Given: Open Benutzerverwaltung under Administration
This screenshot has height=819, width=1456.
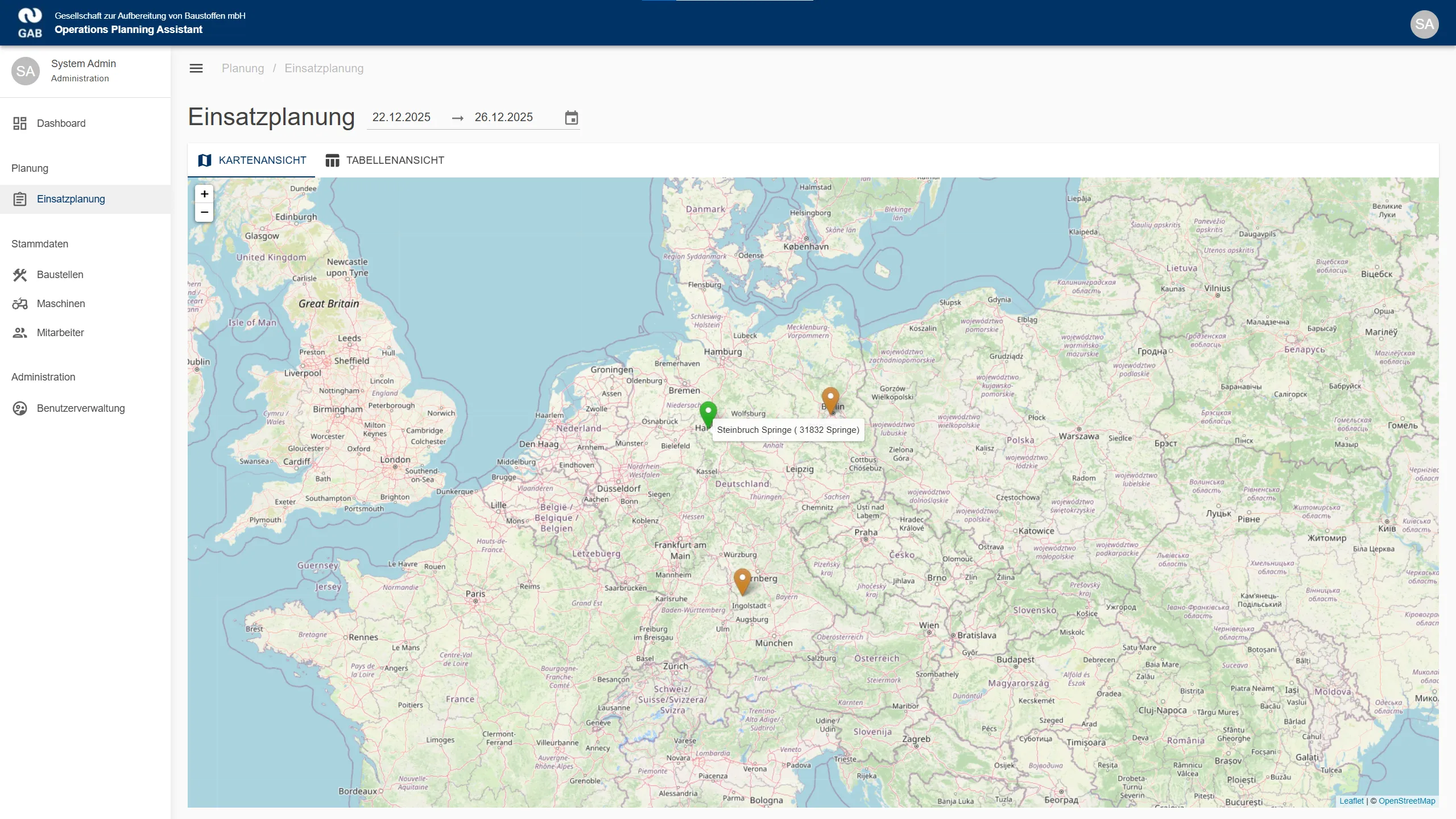Looking at the screenshot, I should click(x=80, y=408).
